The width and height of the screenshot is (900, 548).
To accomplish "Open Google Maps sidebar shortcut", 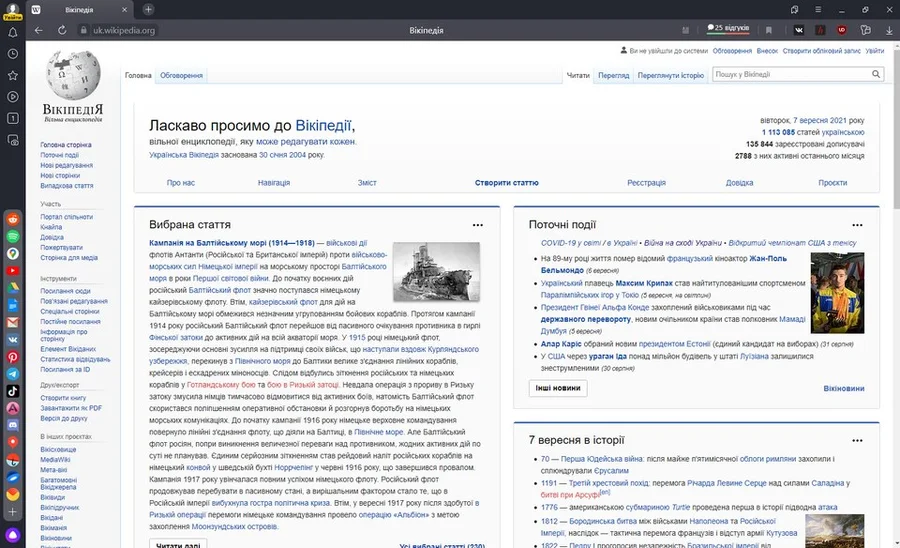I will click(13, 254).
